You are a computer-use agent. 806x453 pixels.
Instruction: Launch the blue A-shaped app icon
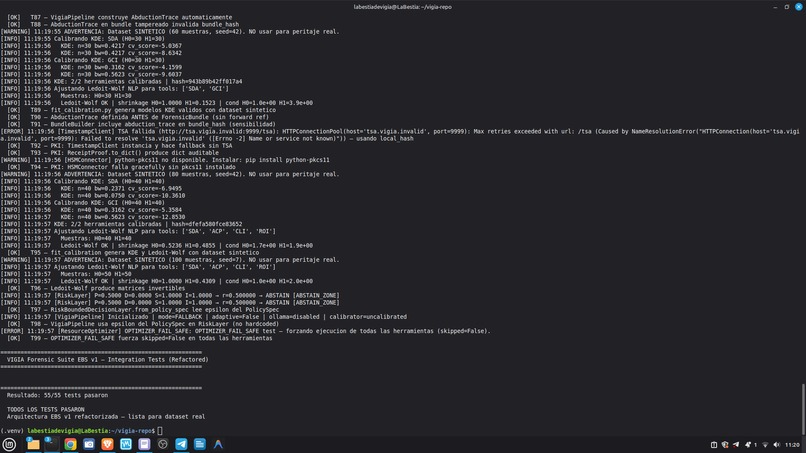click(218, 444)
